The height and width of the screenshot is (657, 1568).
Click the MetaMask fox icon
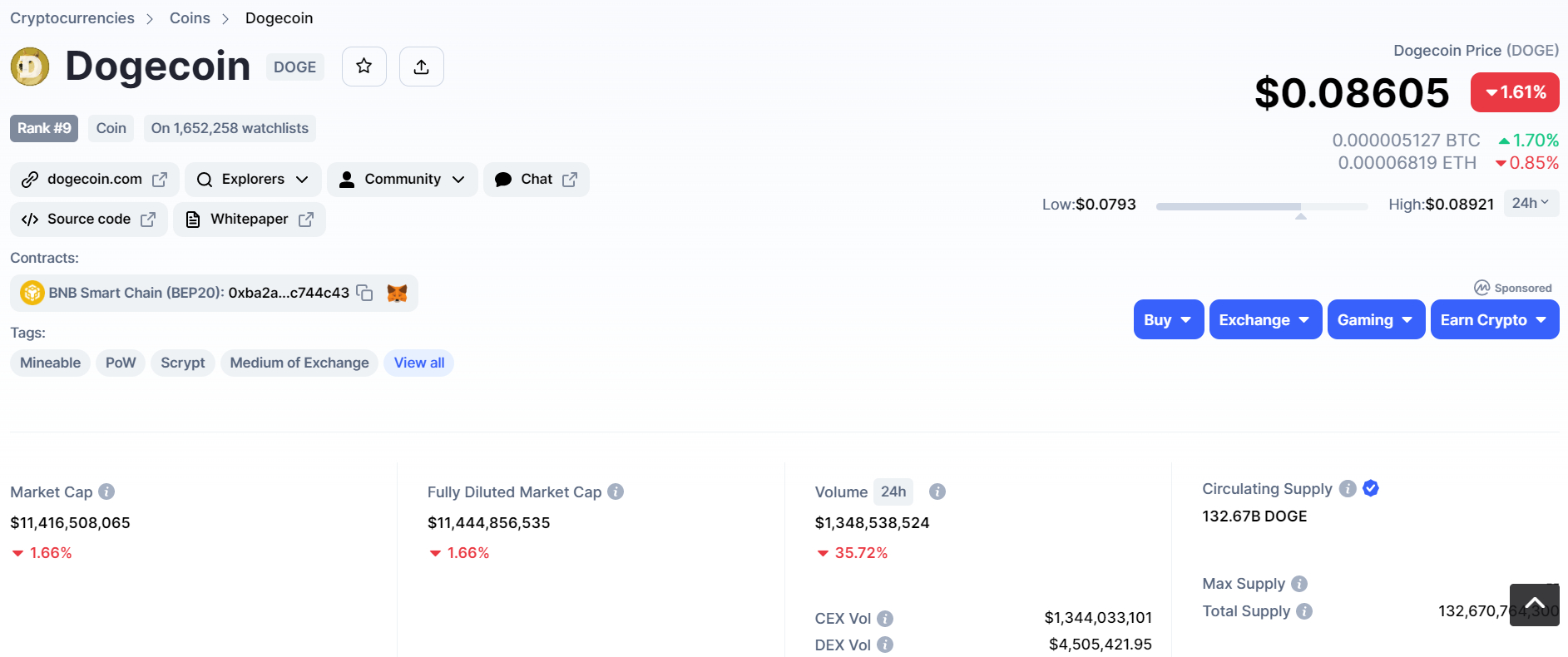tap(398, 293)
